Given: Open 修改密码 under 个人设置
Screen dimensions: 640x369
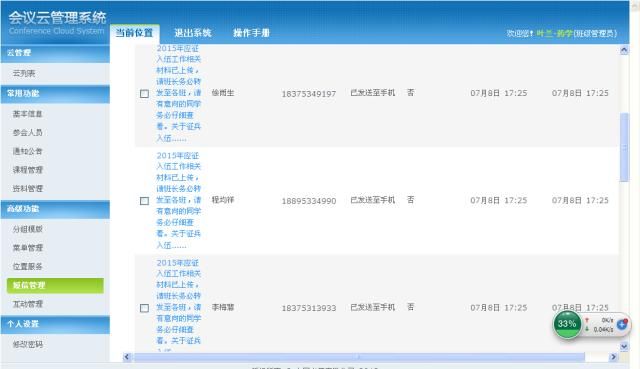Looking at the screenshot, I should coord(28,345).
